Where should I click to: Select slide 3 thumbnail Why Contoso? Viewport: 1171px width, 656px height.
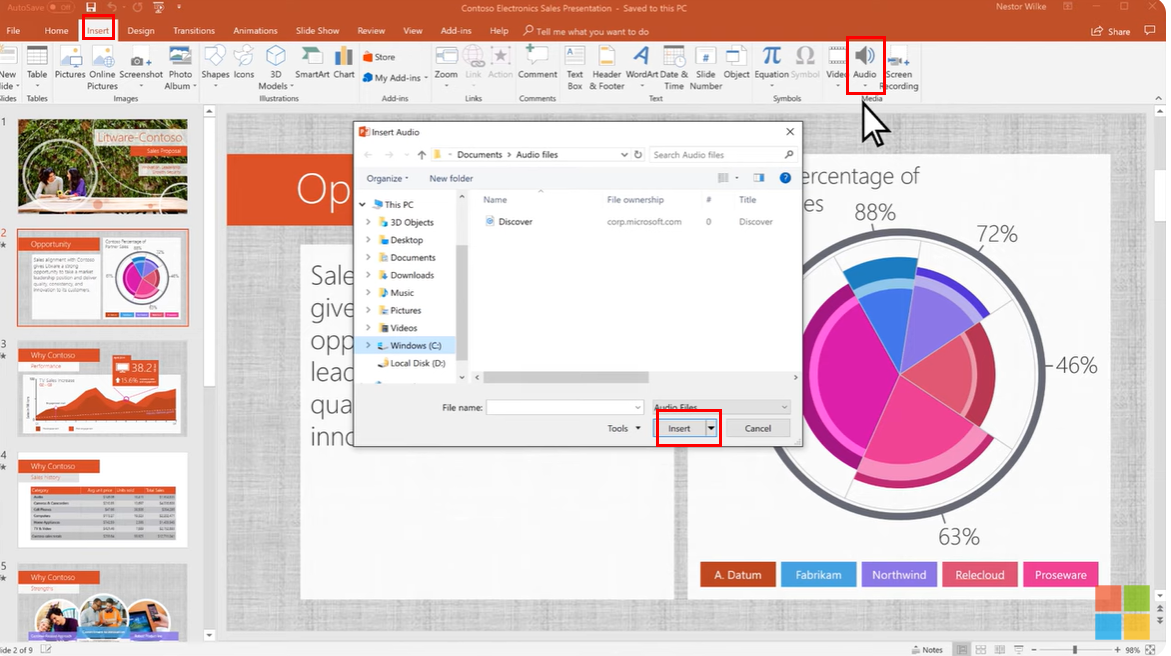coord(102,389)
